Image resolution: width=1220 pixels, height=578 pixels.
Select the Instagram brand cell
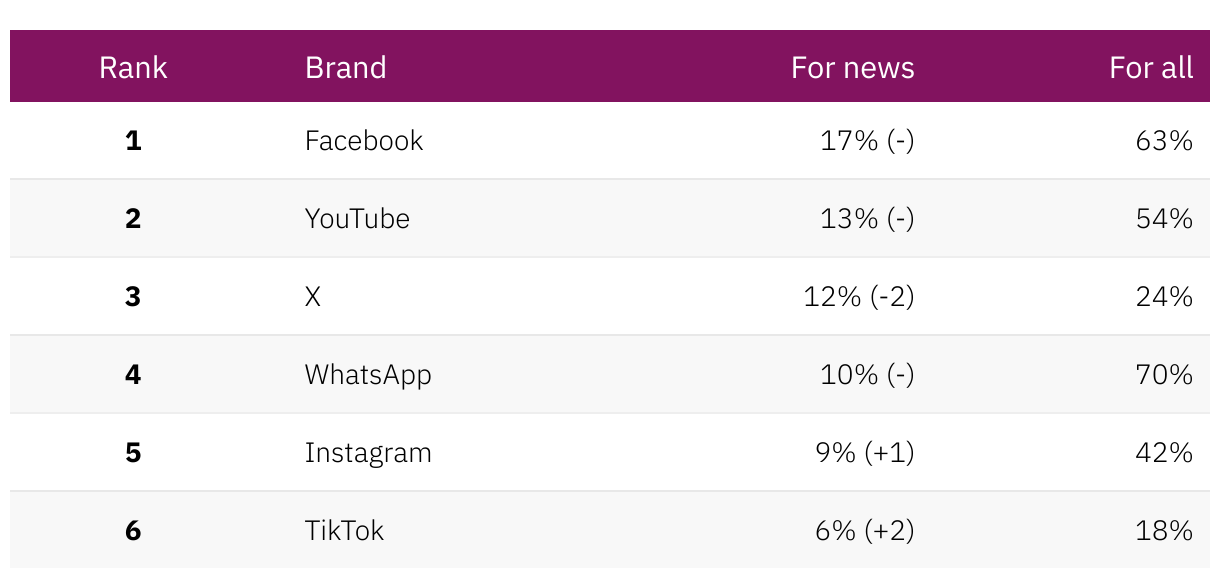(368, 453)
